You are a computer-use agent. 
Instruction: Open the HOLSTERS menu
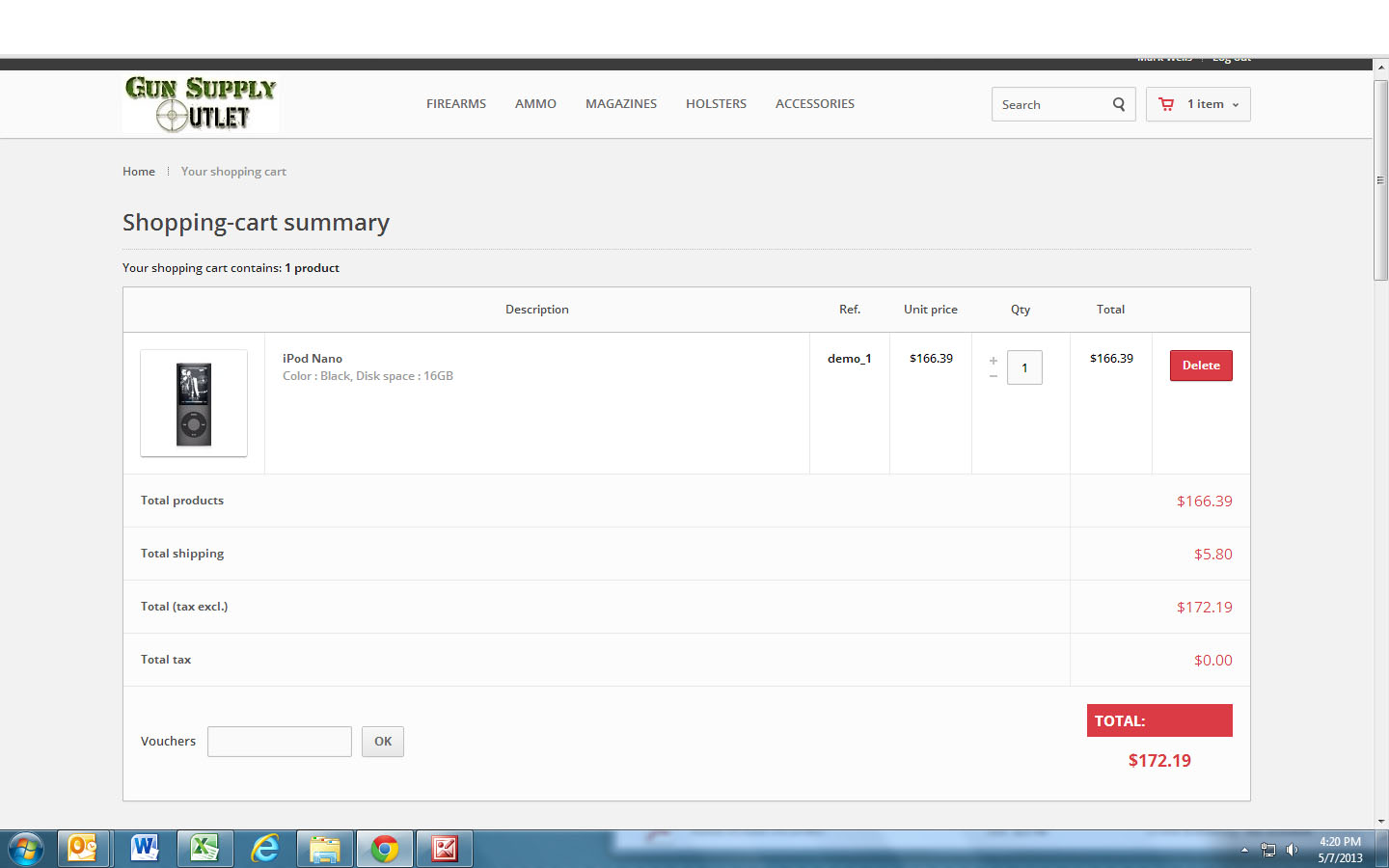[x=716, y=104]
